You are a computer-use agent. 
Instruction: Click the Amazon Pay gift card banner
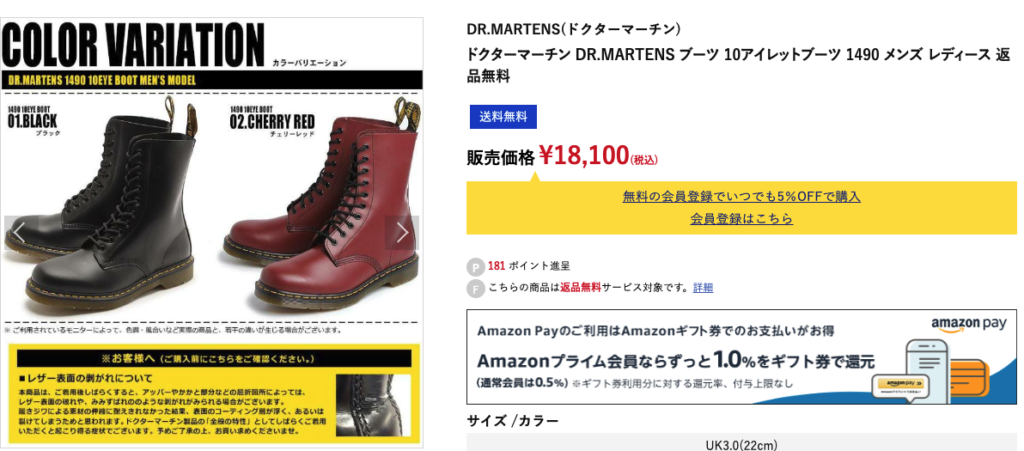pyautogui.click(x=741, y=356)
